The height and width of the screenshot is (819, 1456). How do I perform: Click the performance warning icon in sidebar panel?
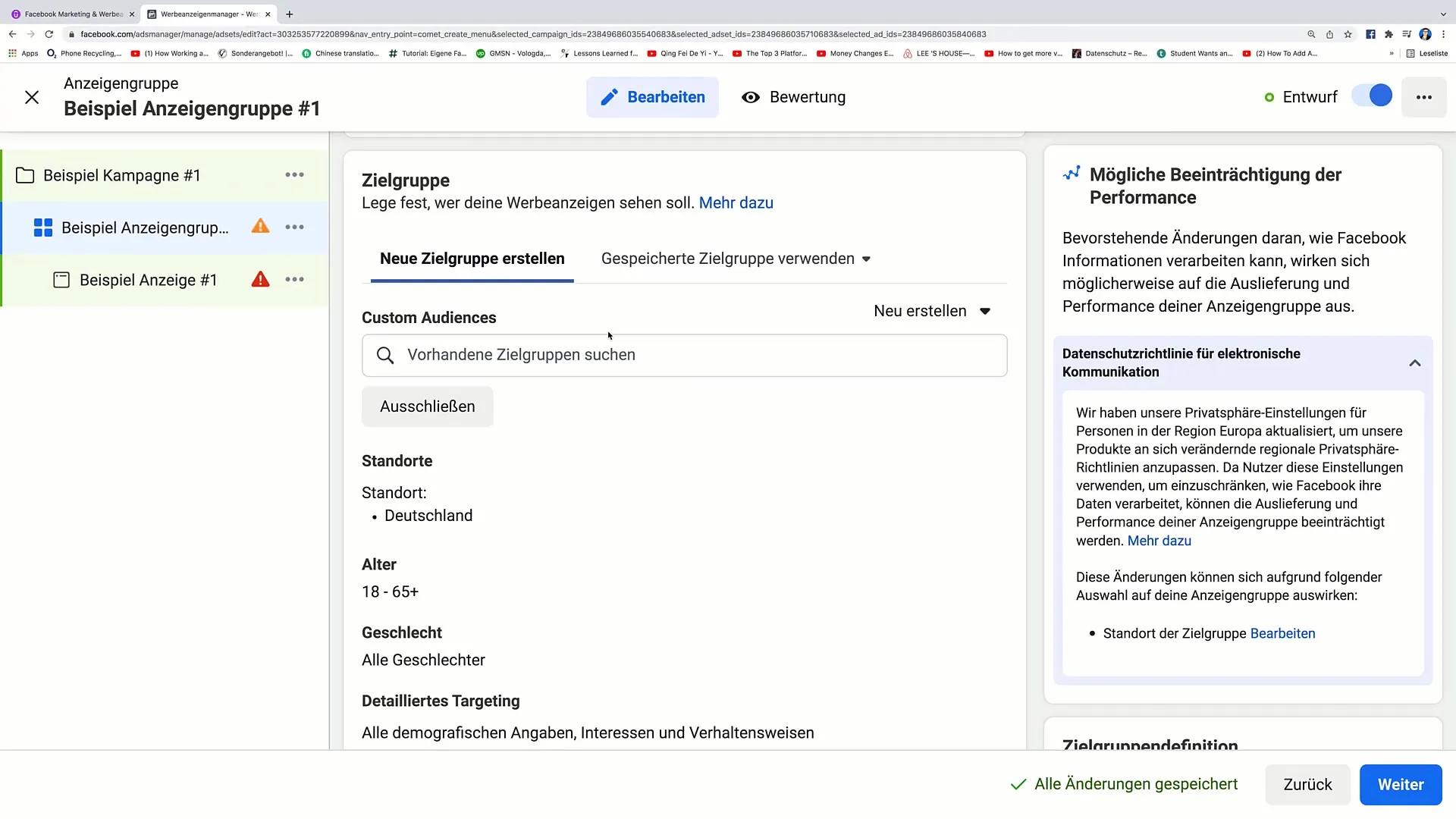(x=260, y=227)
